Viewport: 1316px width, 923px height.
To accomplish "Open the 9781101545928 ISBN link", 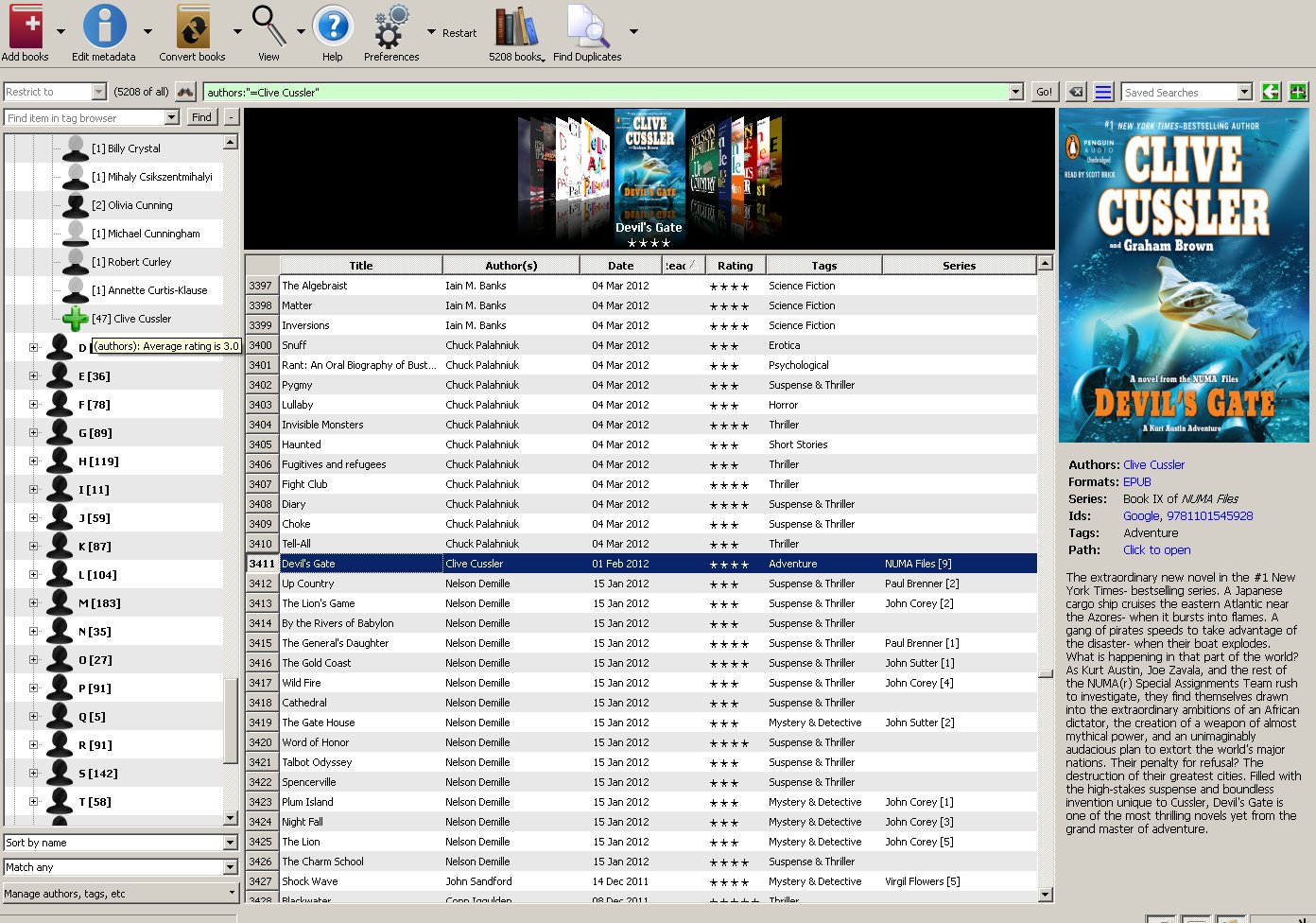I will 1210,516.
